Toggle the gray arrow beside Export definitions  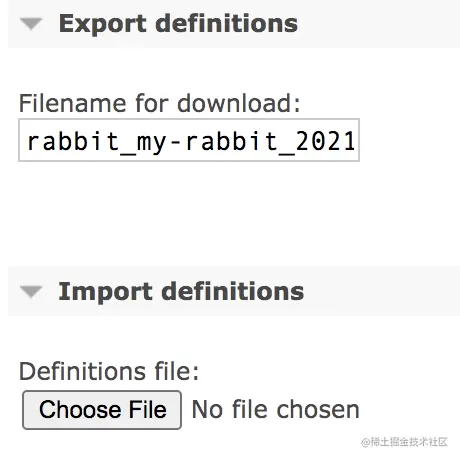click(x=31, y=24)
